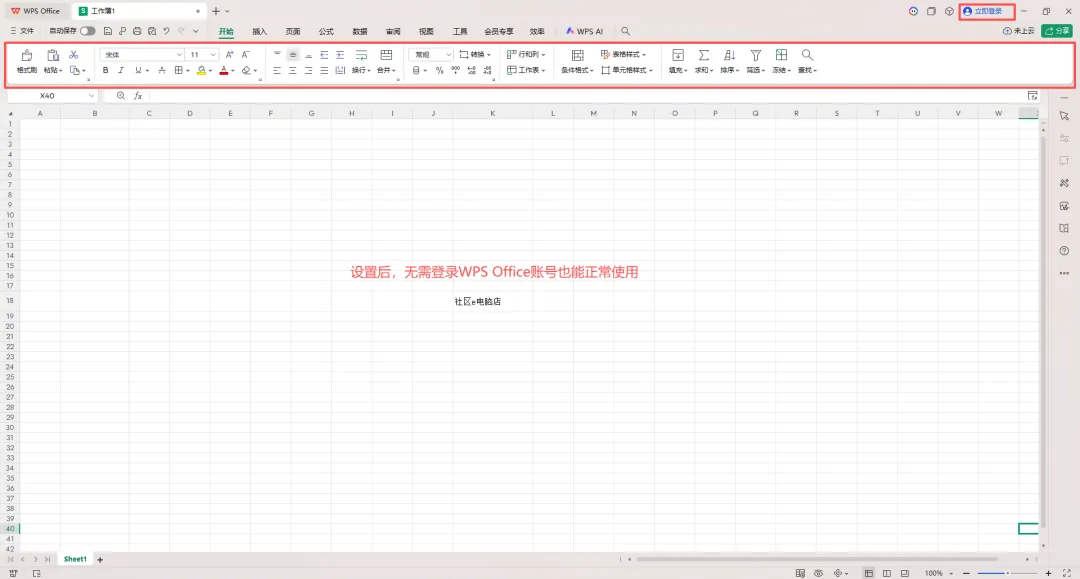Switch to the Review (审阅) tab
This screenshot has width=1080, height=579.
point(393,31)
